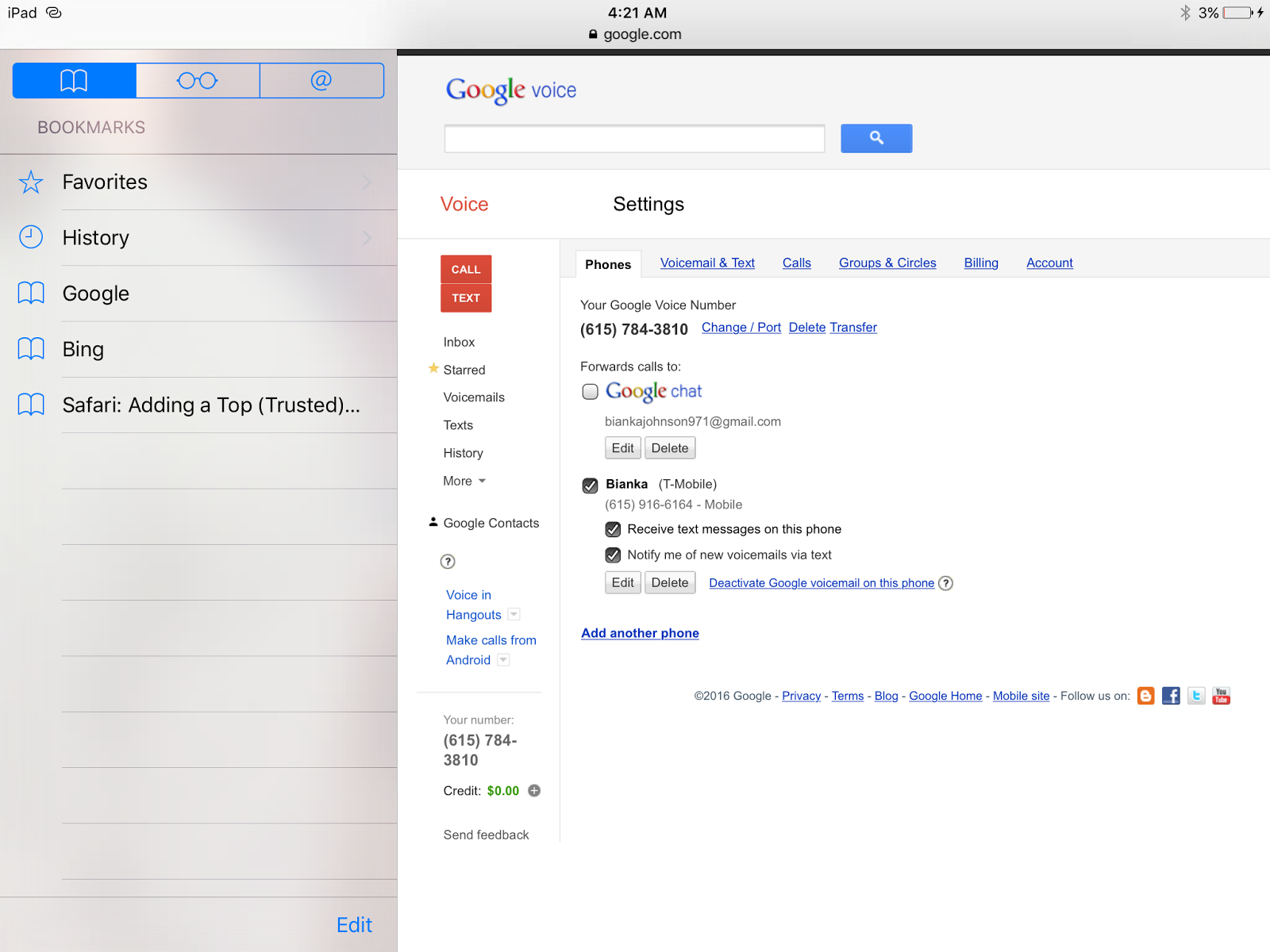Focus the Google Voice search field

(x=634, y=139)
